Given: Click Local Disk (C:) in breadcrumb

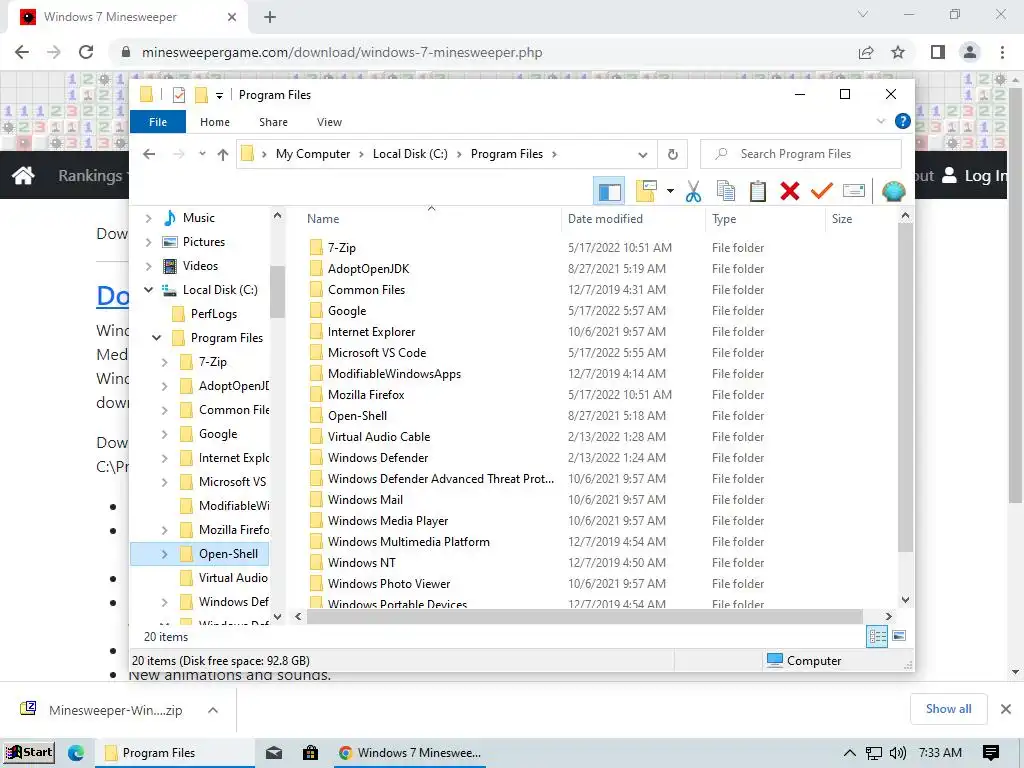Looking at the screenshot, I should [410, 154].
